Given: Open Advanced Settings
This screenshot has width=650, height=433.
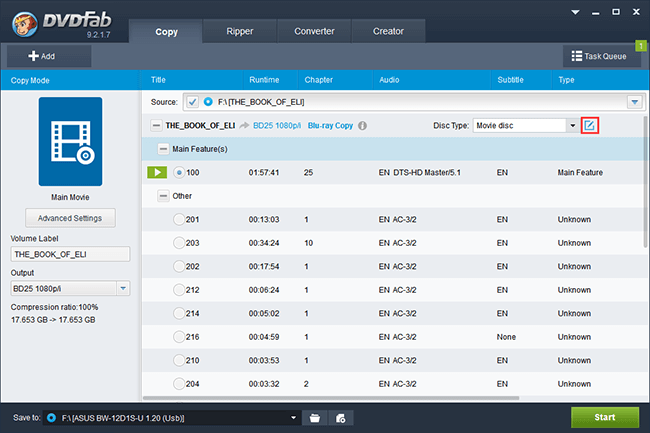Looking at the screenshot, I should point(70,218).
